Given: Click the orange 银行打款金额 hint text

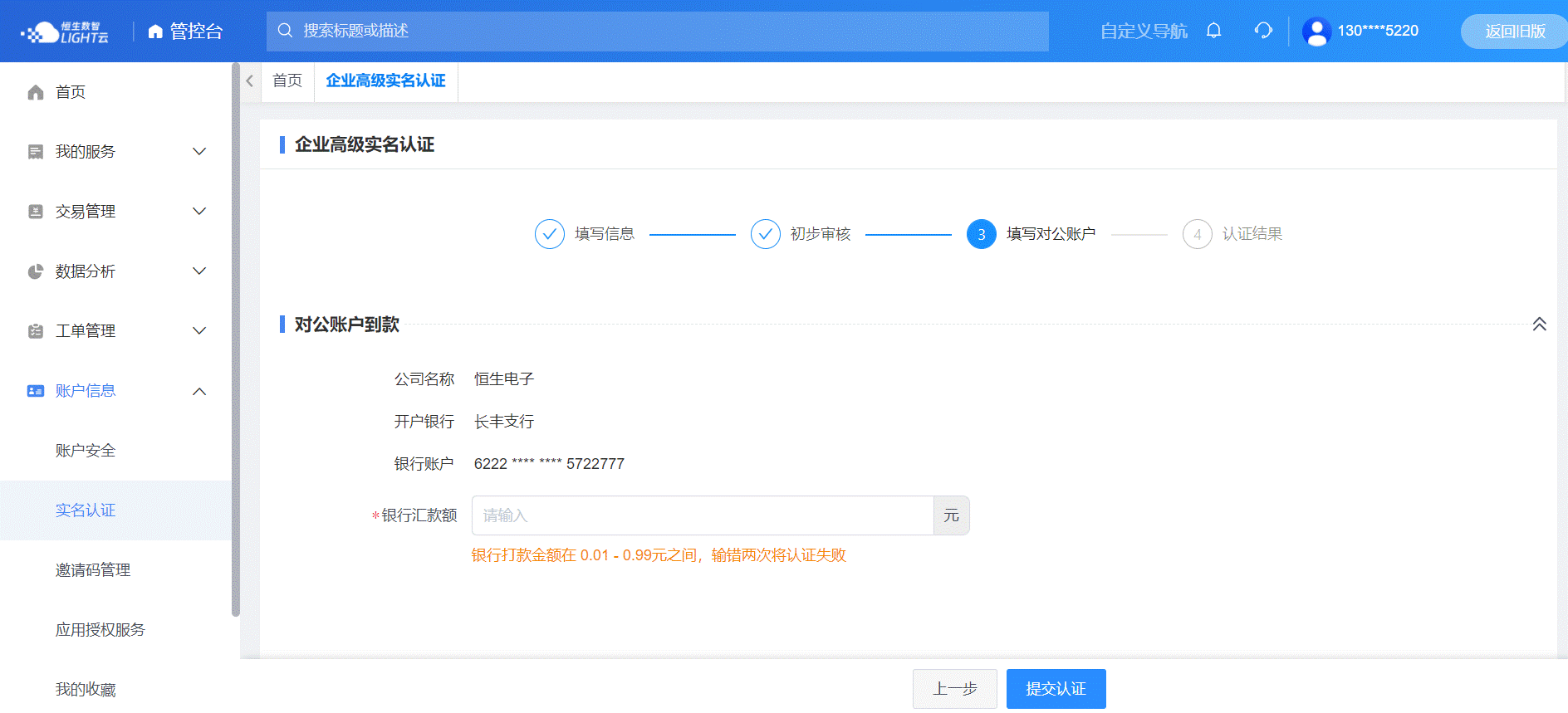Looking at the screenshot, I should (x=659, y=555).
